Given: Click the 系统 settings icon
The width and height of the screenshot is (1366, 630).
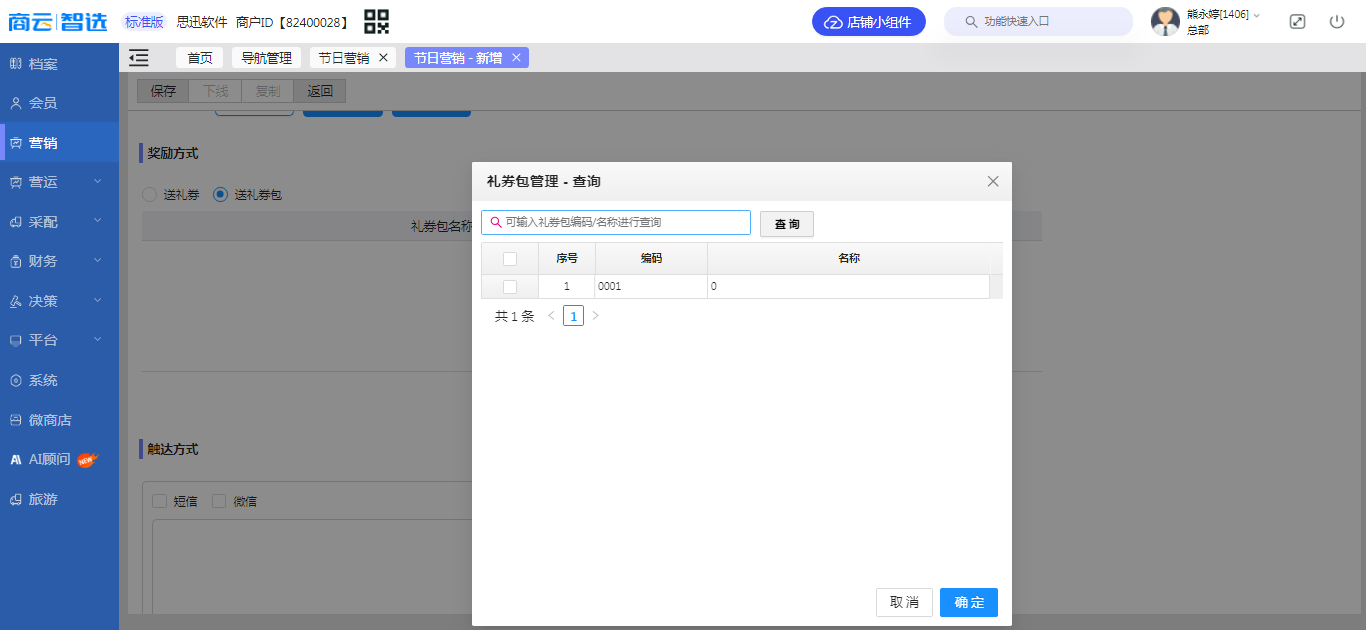Looking at the screenshot, I should 16,380.
